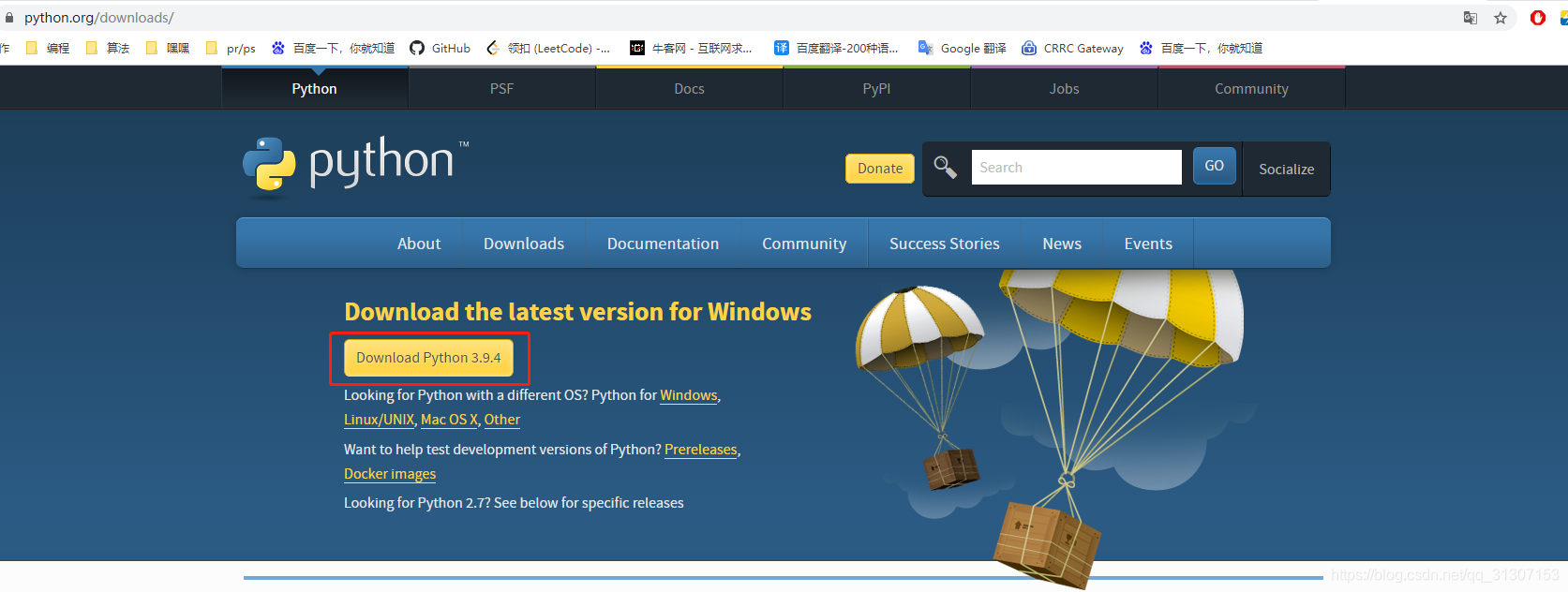Open the first 百度一下 bookmark
This screenshot has height=592, width=1568.
click(334, 48)
